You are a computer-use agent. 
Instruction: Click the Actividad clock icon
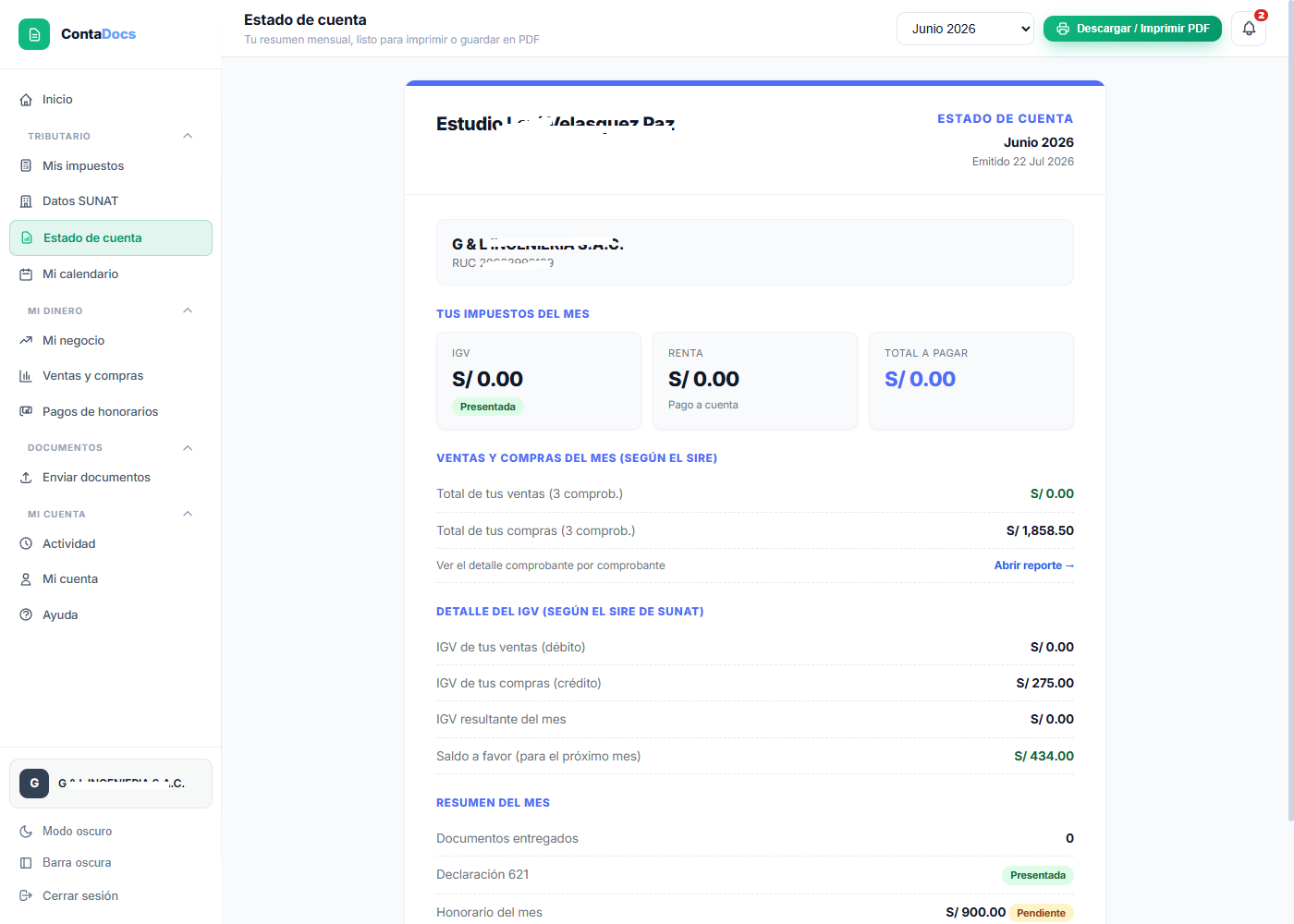[26, 544]
